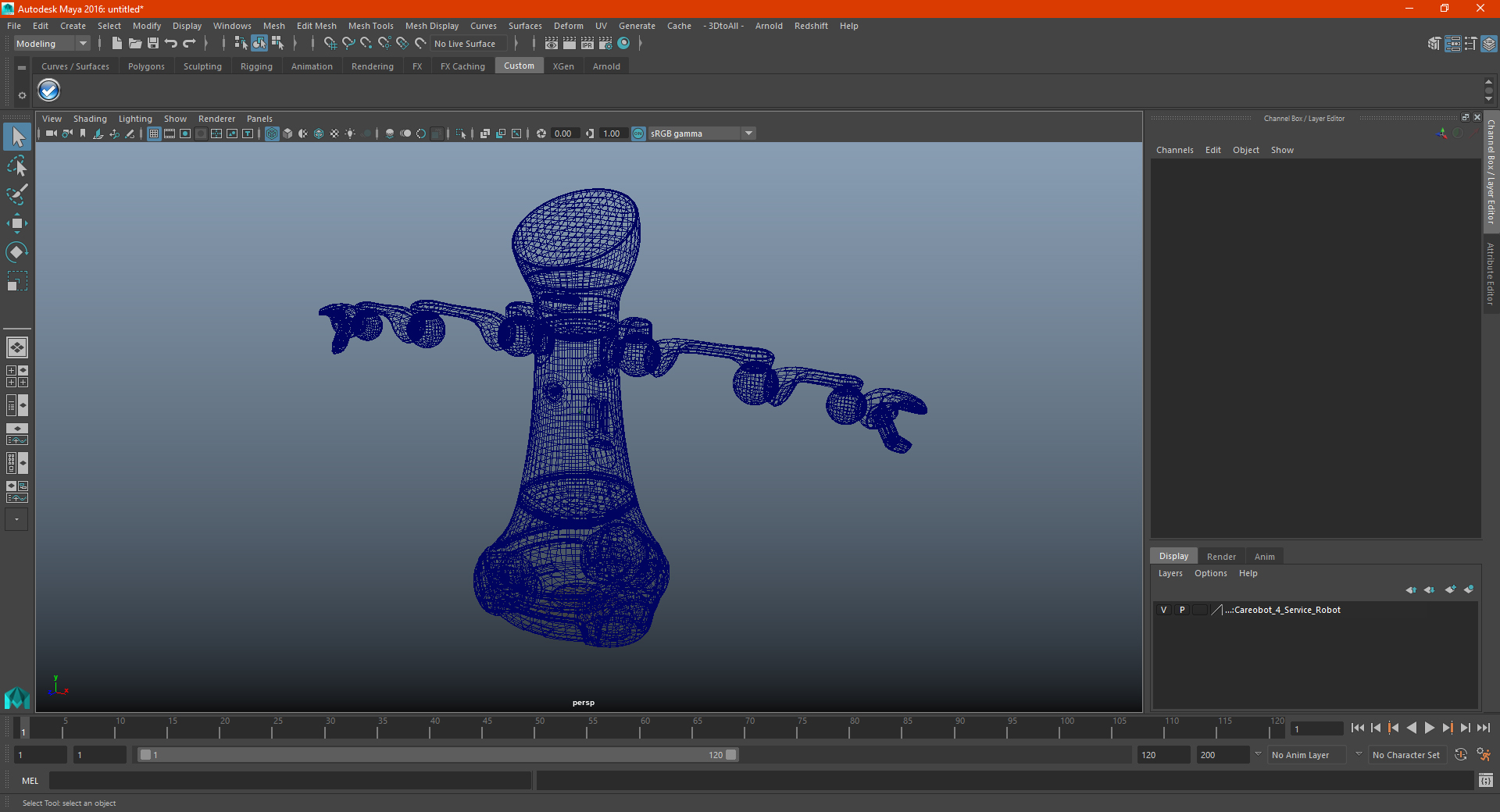Open the viewport Shading menu
This screenshot has height=812, width=1500.
[90, 119]
